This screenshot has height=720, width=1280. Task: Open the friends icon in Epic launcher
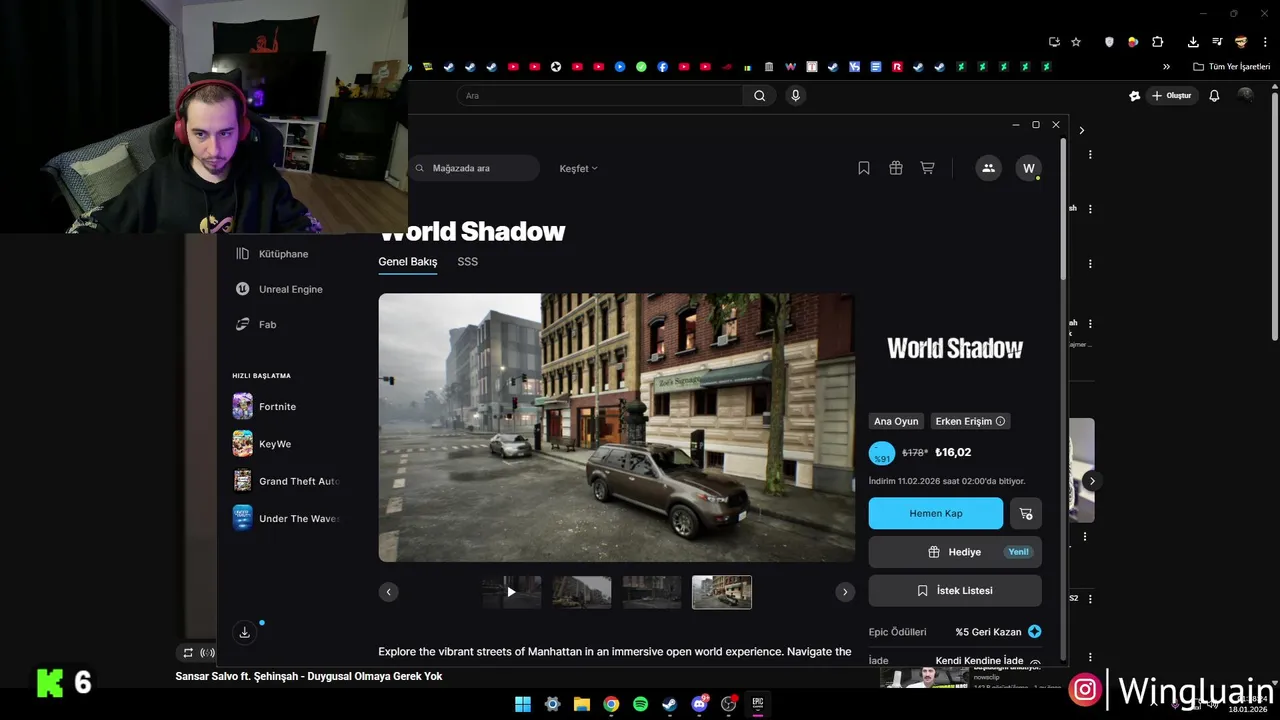coord(988,168)
